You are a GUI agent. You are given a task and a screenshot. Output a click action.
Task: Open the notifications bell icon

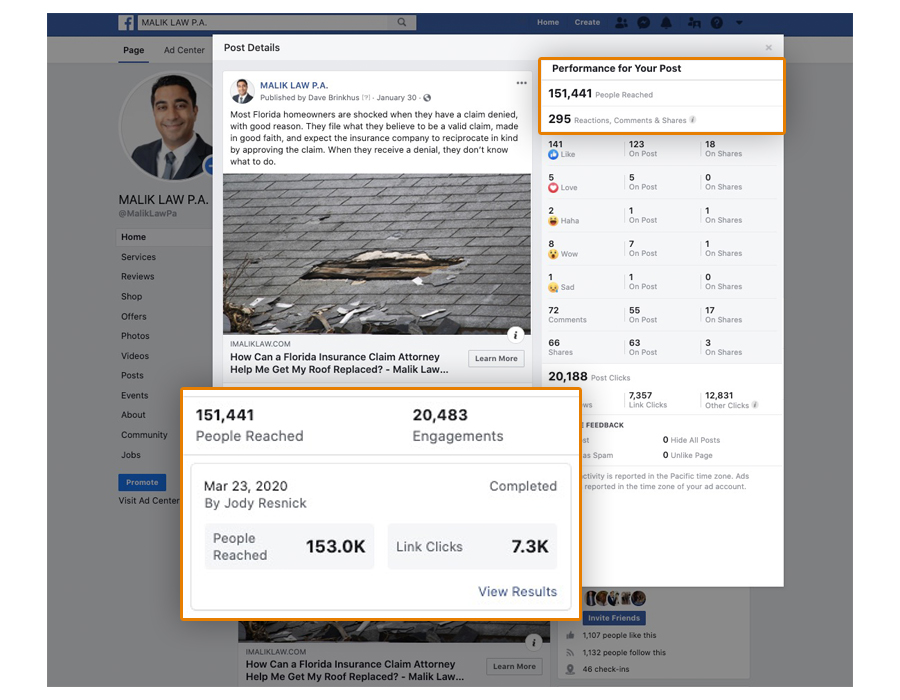pyautogui.click(x=666, y=22)
